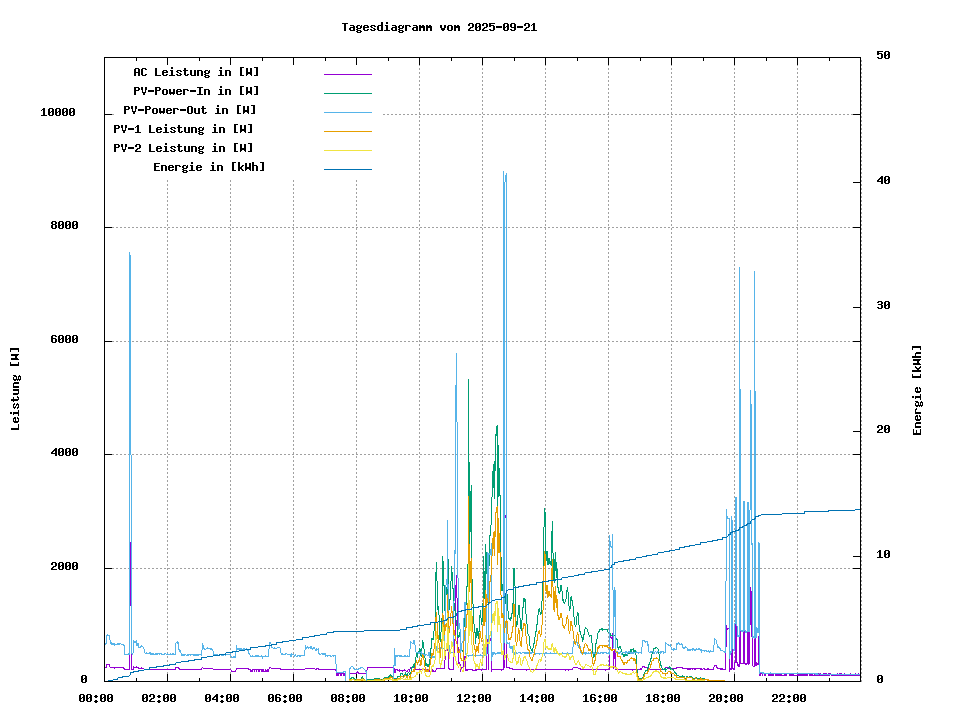Select the PV-Power-Out in [W] legend label

click(190, 110)
